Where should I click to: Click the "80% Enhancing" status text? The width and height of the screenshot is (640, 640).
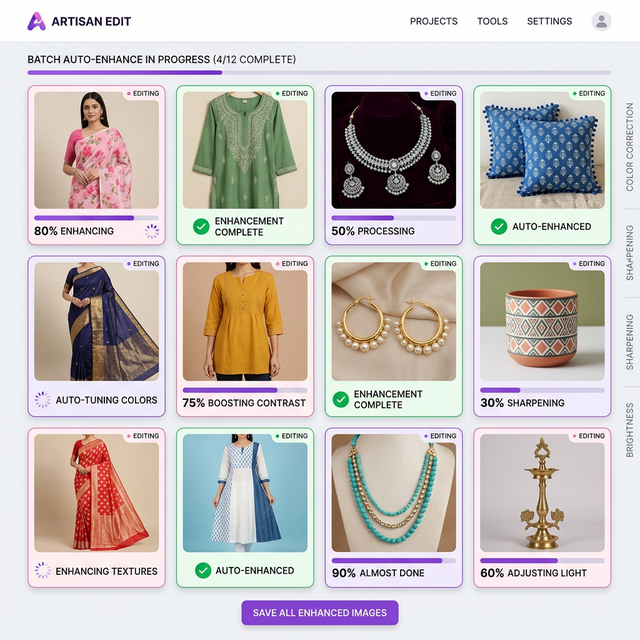[x=74, y=231]
